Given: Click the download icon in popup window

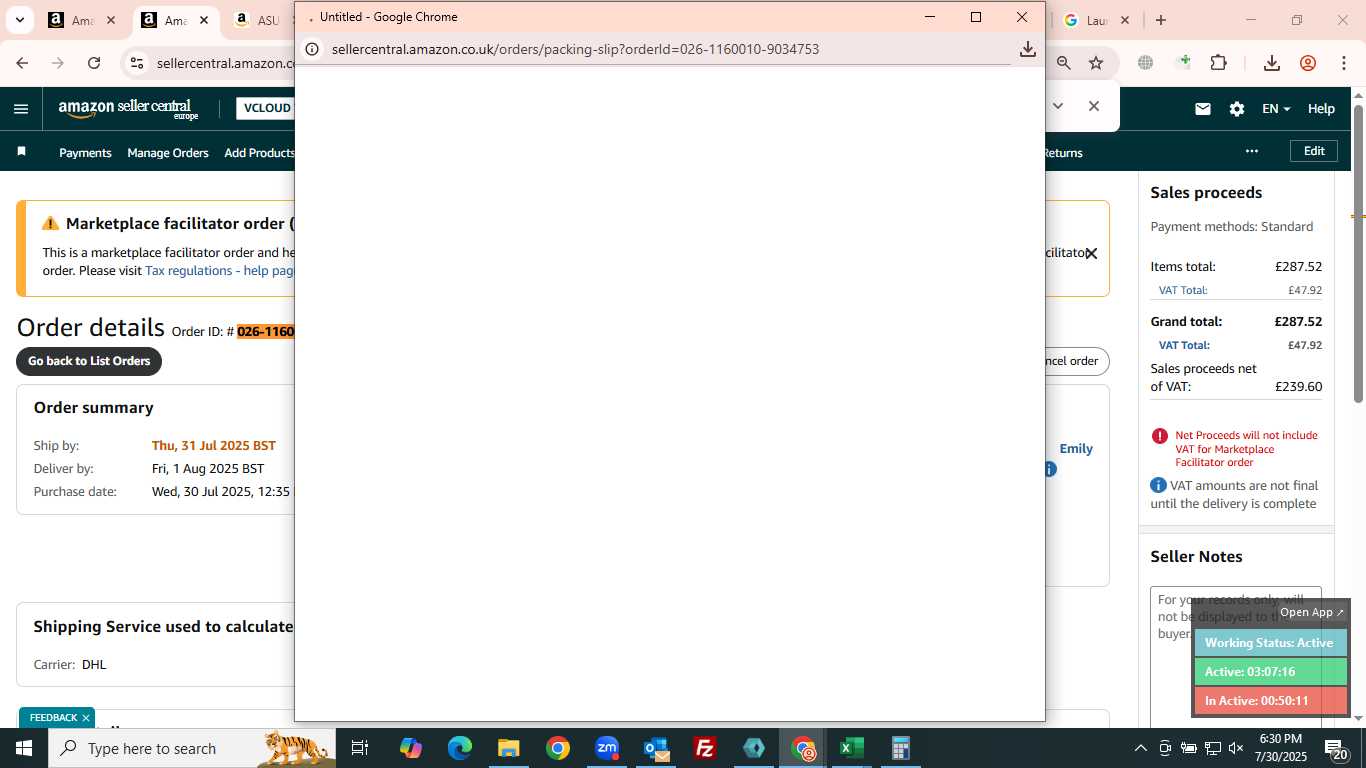Looking at the screenshot, I should (1027, 49).
